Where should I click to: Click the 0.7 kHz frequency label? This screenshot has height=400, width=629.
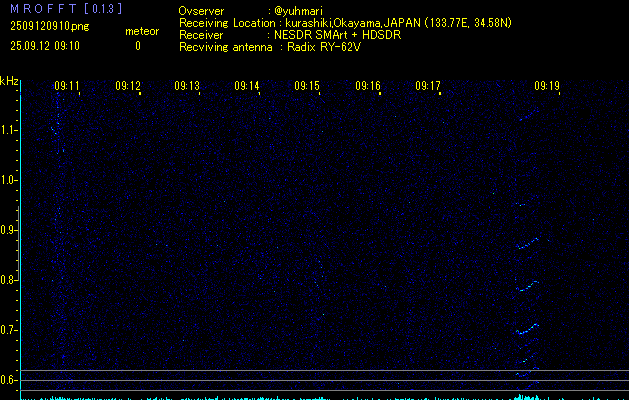pos(8,330)
